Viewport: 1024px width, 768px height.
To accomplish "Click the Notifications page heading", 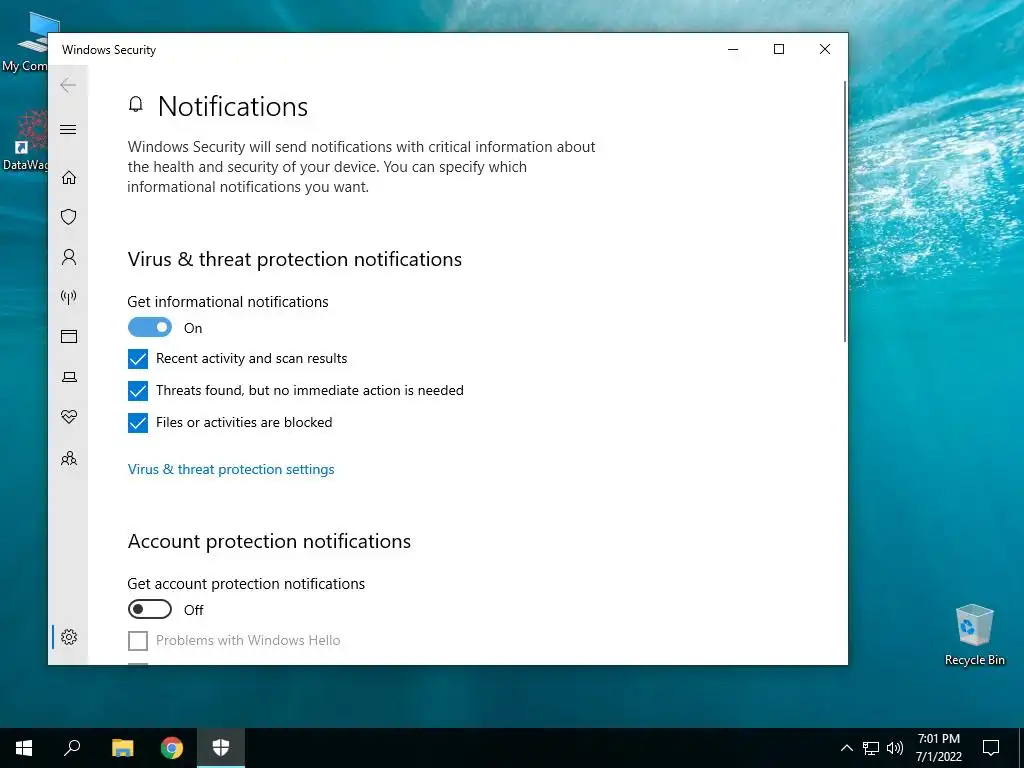I will tap(232, 106).
